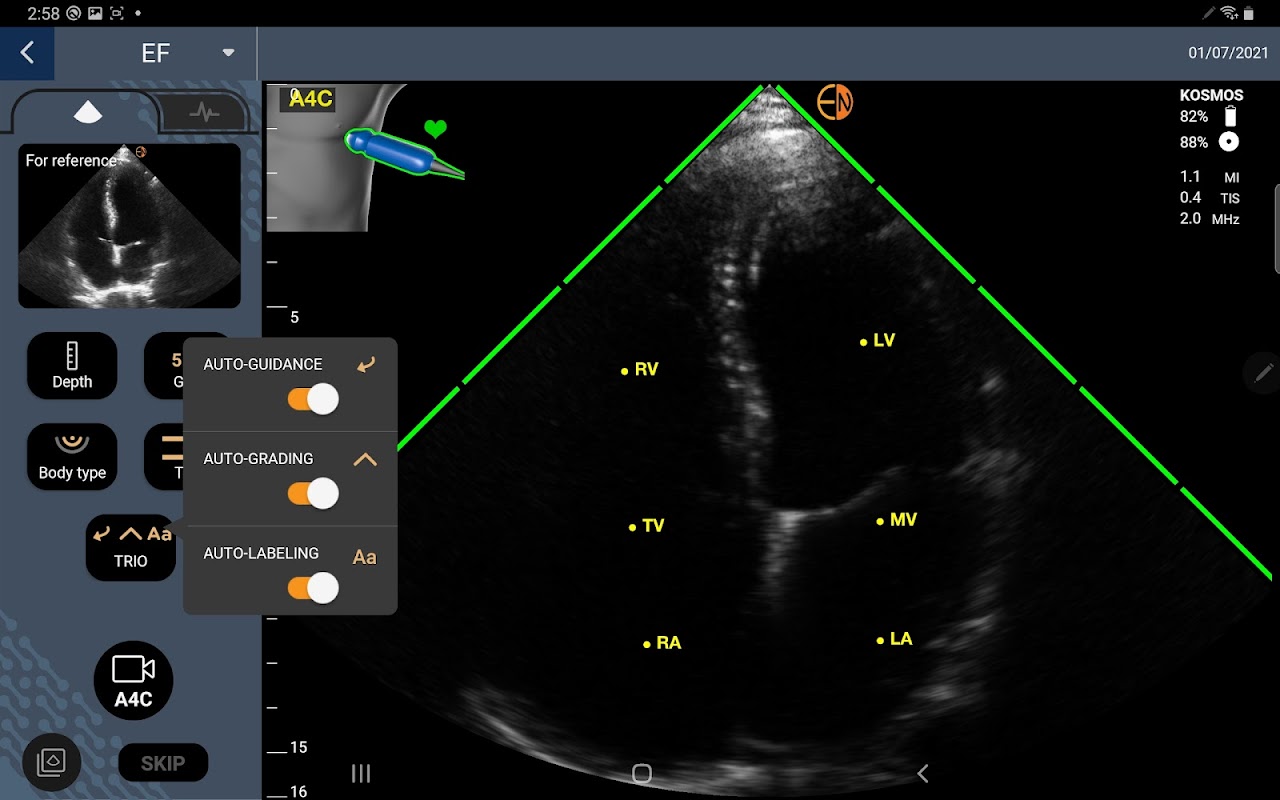Click the auto-labeling Aa icon
This screenshot has width=1280, height=800.
point(365,557)
